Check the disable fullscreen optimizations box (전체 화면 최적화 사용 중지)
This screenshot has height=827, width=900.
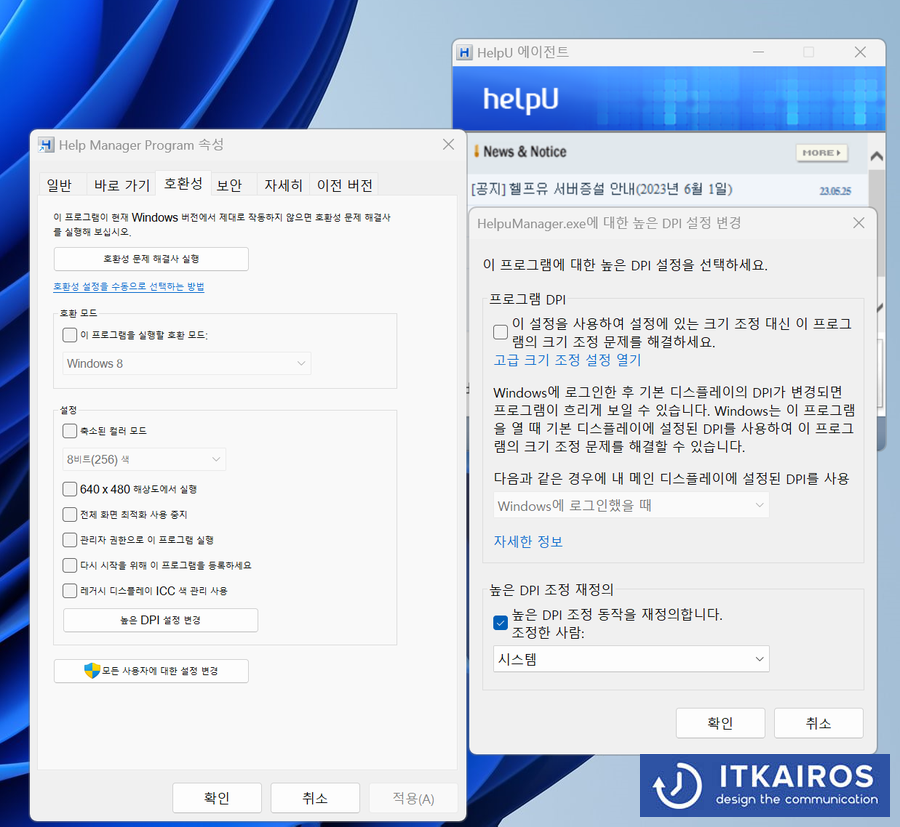pos(69,514)
